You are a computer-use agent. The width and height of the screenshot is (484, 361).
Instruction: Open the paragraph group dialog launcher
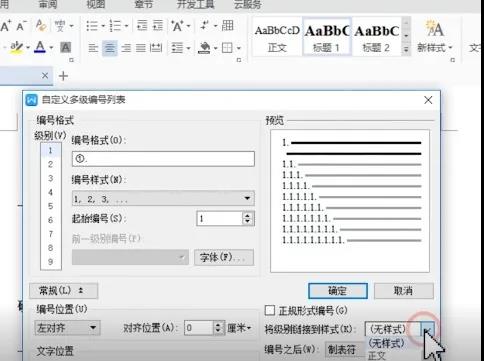coord(239,60)
